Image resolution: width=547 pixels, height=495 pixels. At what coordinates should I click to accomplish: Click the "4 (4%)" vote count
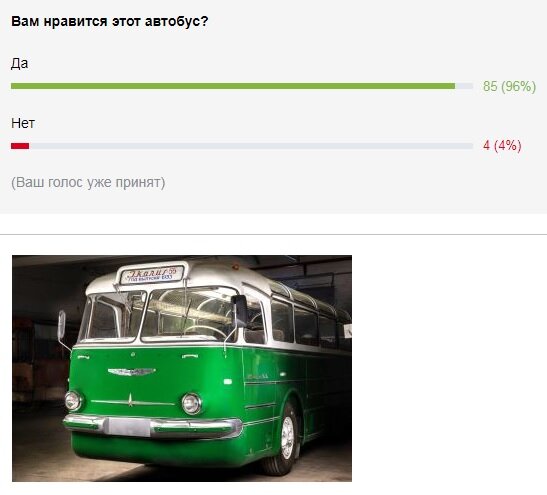click(502, 145)
